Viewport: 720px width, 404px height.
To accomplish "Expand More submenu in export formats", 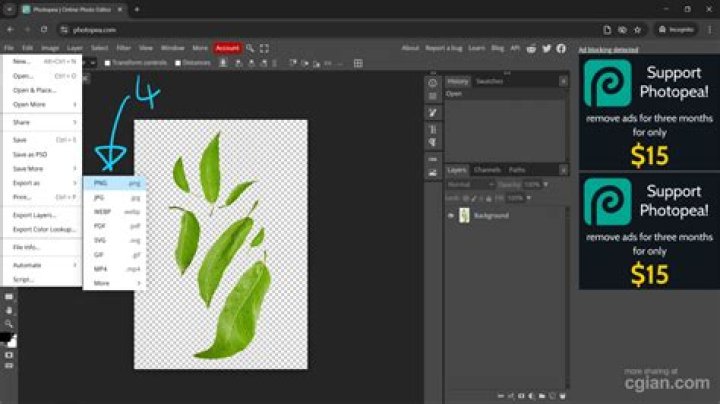I will pyautogui.click(x=114, y=283).
